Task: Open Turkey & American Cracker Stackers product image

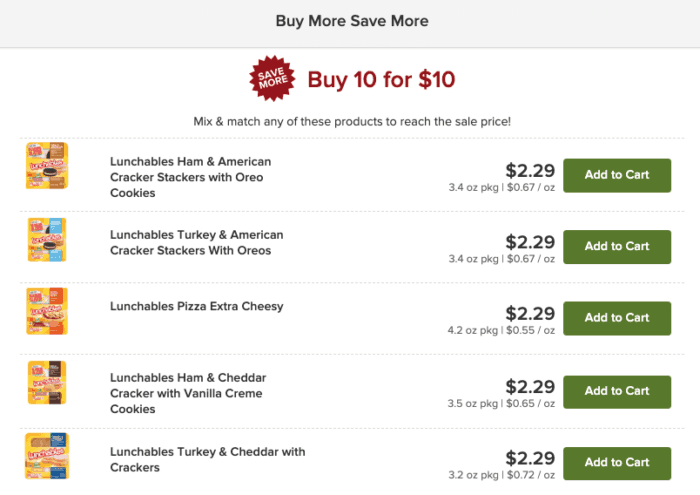Action: [46, 240]
